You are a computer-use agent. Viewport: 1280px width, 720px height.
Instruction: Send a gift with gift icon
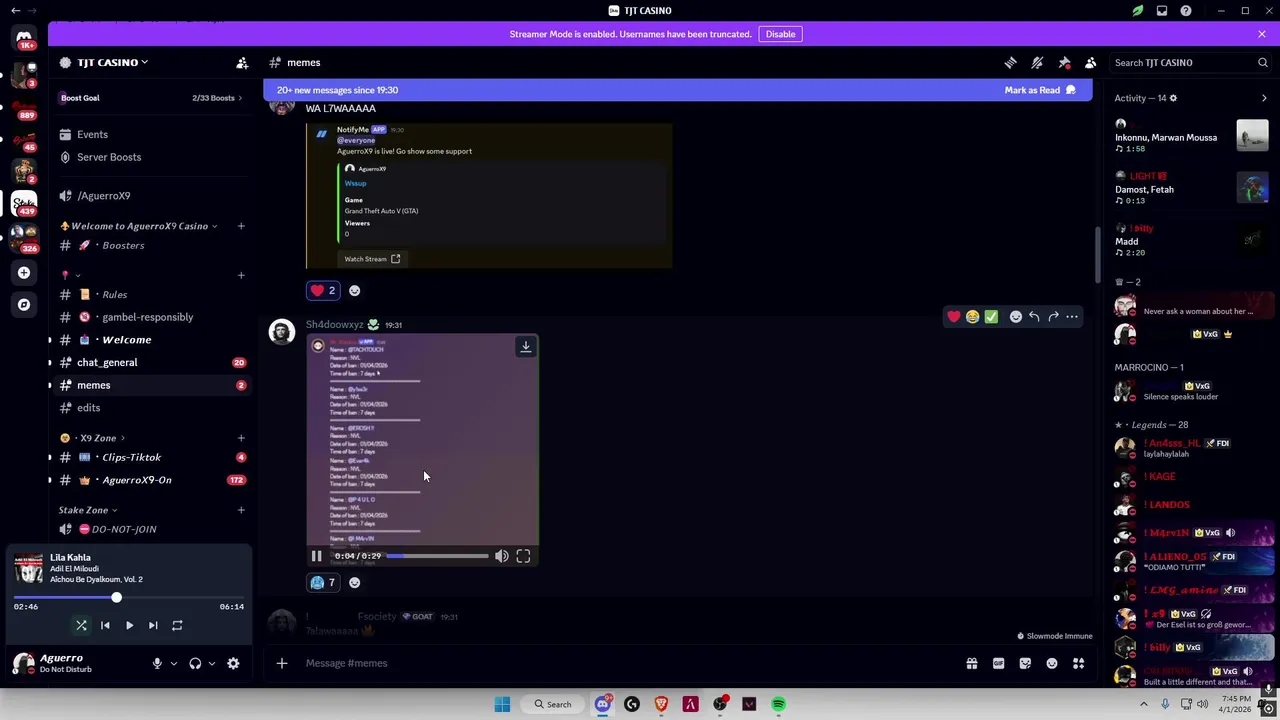coord(971,663)
